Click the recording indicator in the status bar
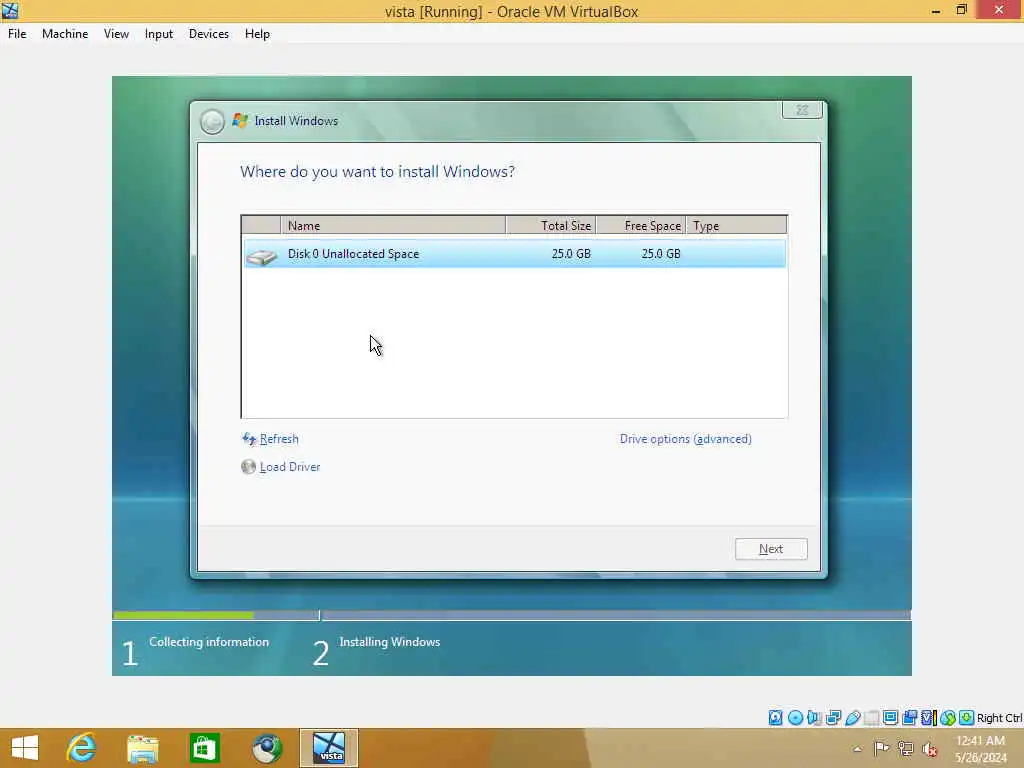Image resolution: width=1024 pixels, height=768 pixels. click(x=909, y=718)
